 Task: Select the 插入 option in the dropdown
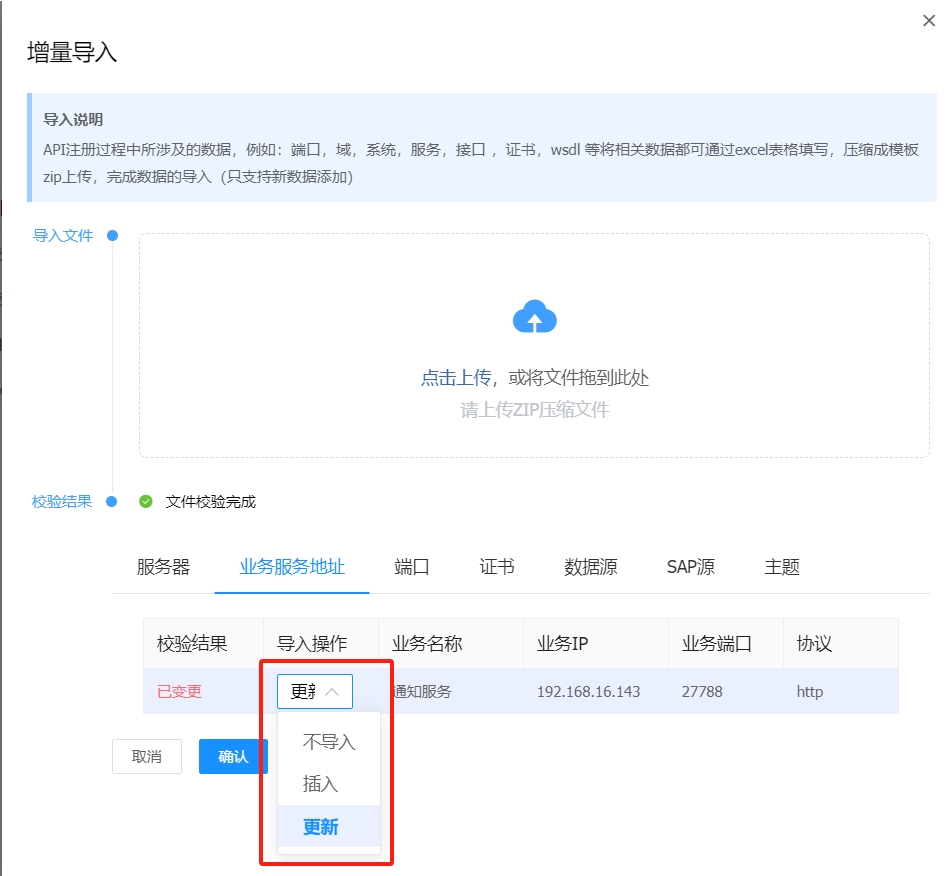(321, 784)
